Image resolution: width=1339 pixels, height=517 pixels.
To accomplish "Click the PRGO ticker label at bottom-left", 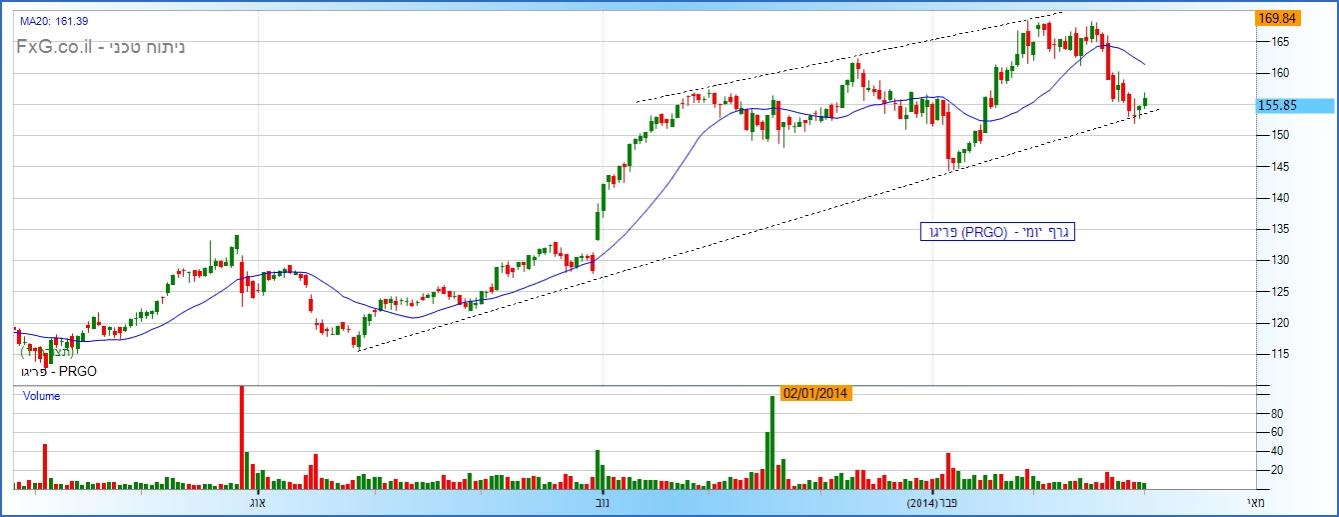I will [x=59, y=371].
